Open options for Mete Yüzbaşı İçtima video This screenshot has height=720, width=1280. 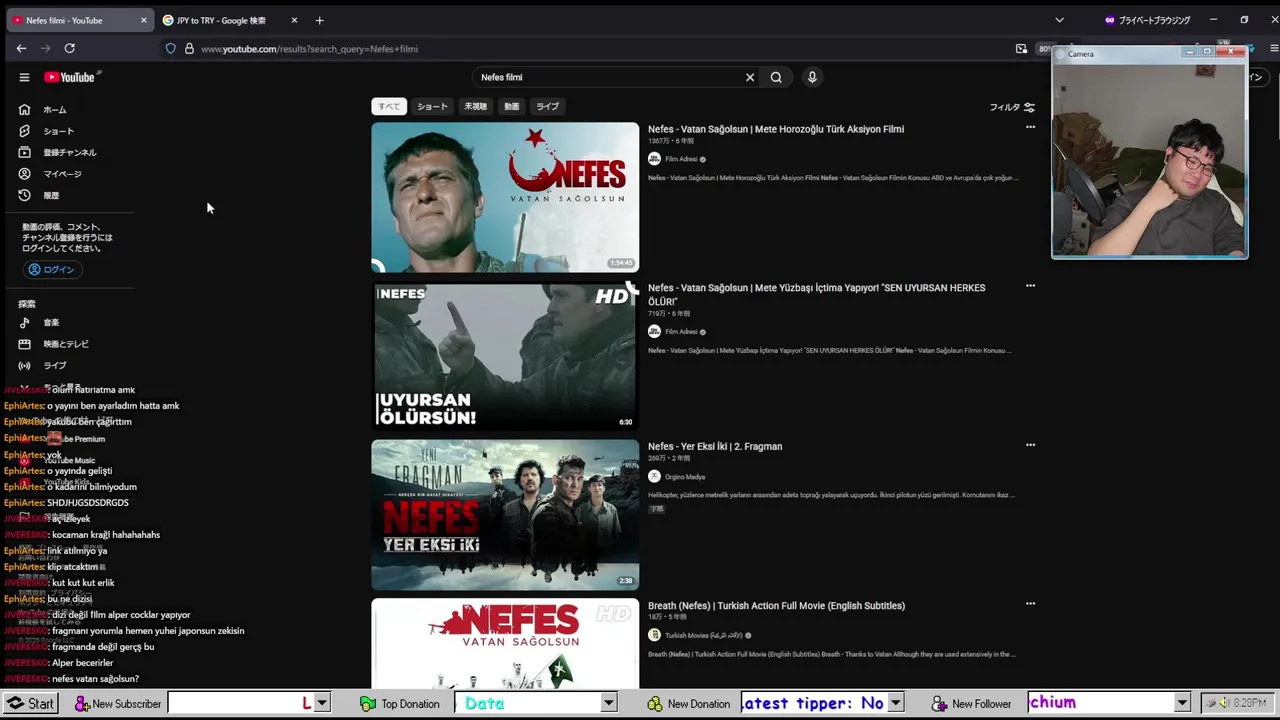tap(1030, 286)
